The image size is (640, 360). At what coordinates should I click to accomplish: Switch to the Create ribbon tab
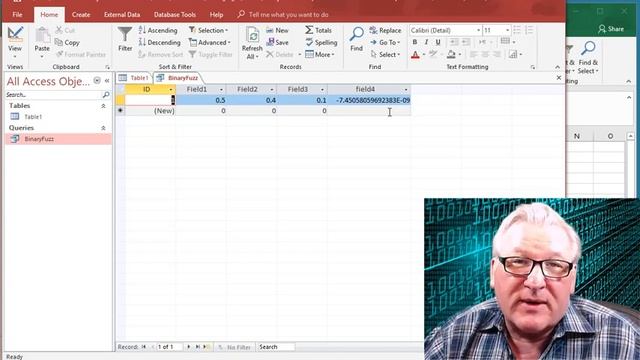[x=81, y=15]
